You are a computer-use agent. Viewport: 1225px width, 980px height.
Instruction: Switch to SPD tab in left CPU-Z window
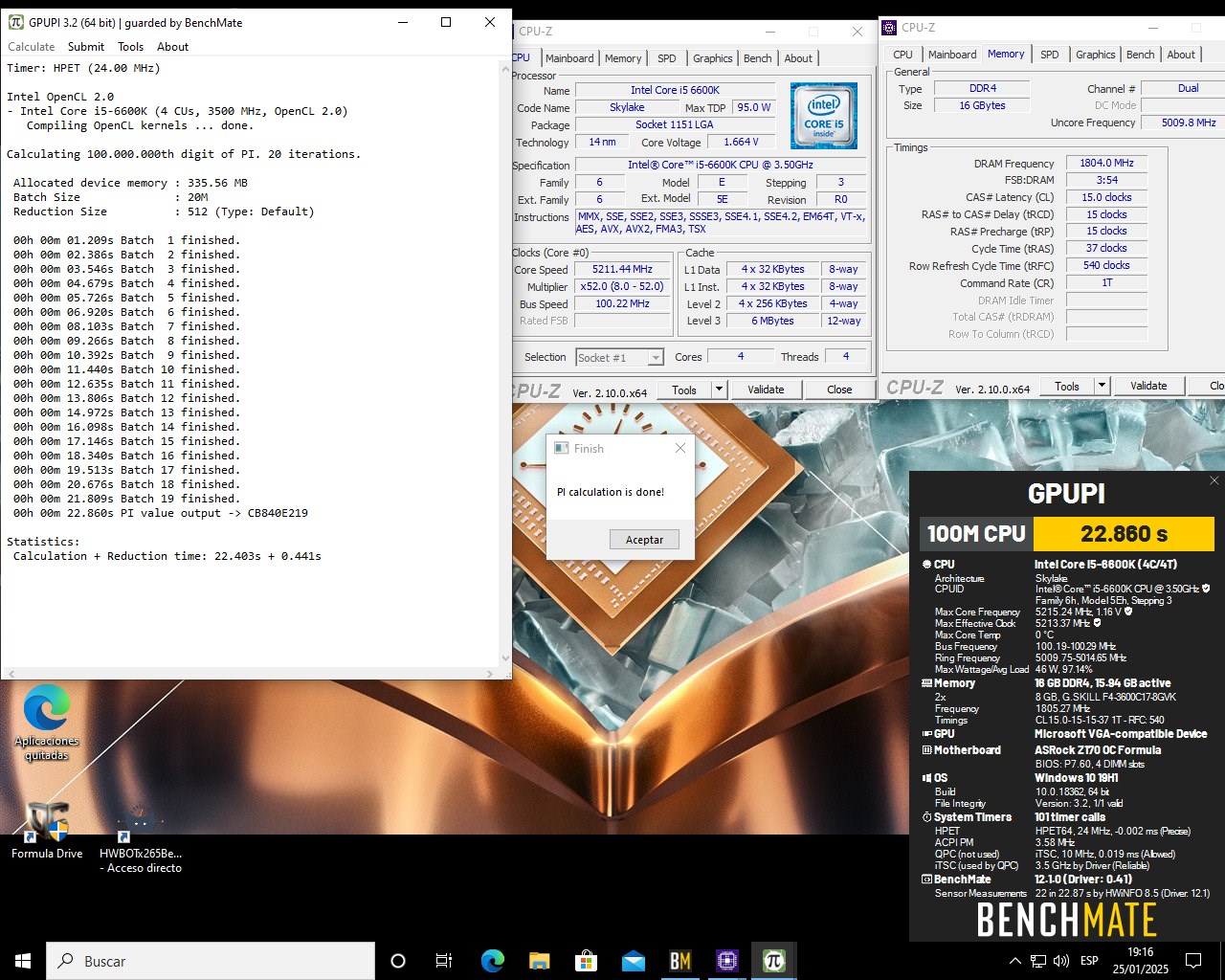(667, 58)
